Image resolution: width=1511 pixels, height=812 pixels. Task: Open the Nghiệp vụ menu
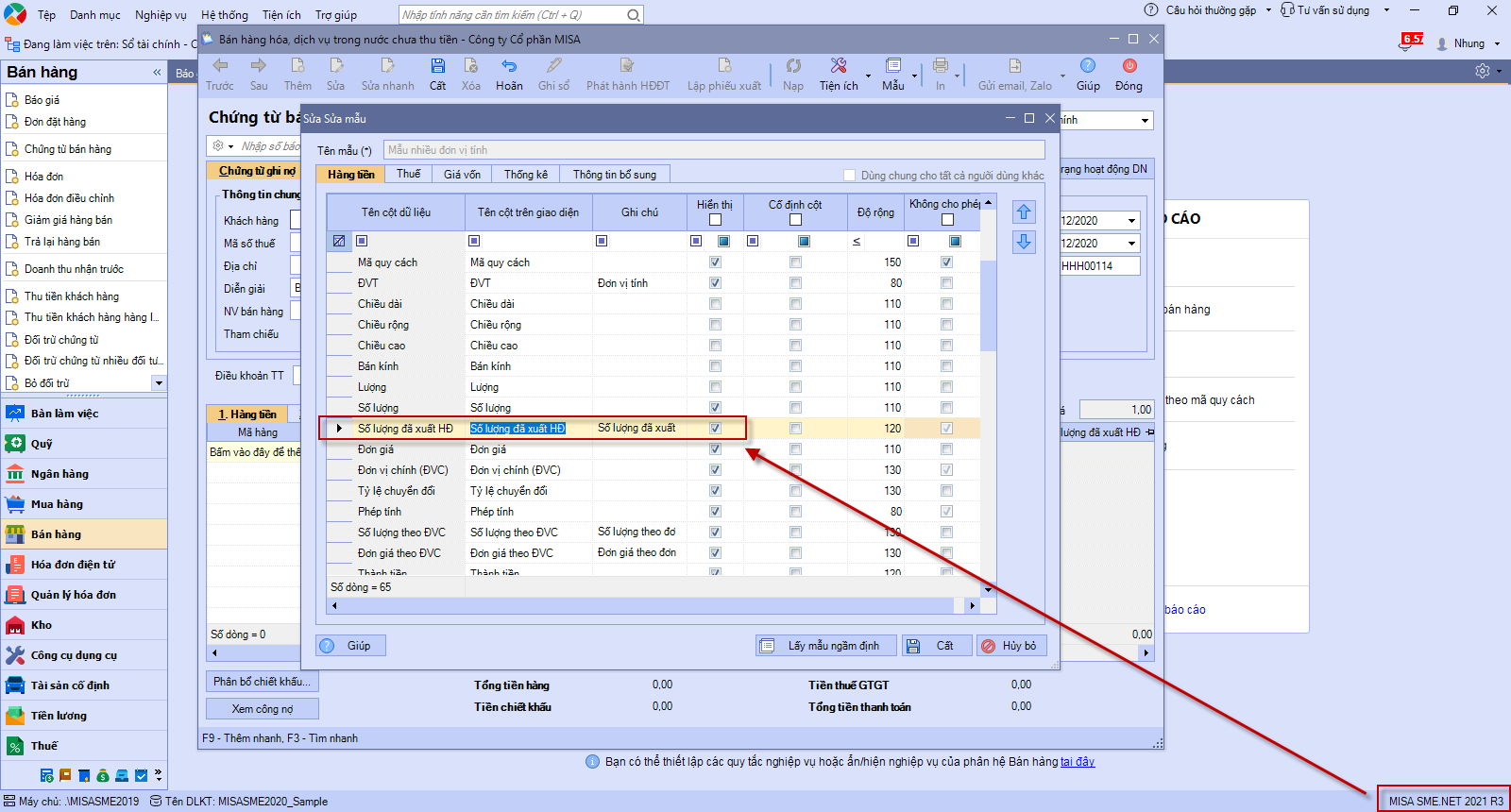tap(161, 15)
